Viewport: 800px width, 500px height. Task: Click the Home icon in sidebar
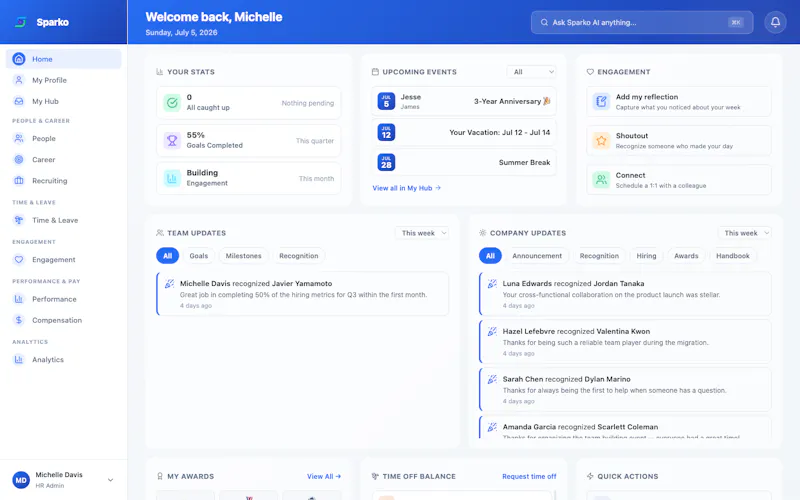coord(19,59)
